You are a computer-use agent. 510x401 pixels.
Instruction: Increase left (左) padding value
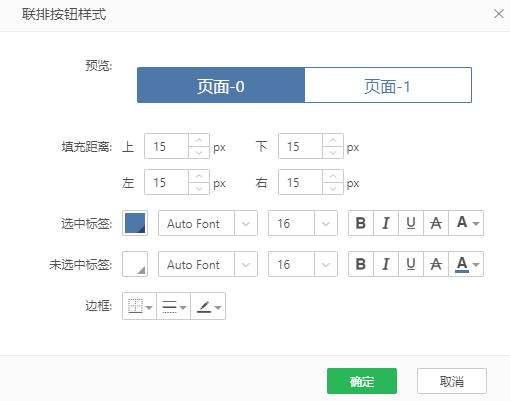click(x=199, y=176)
